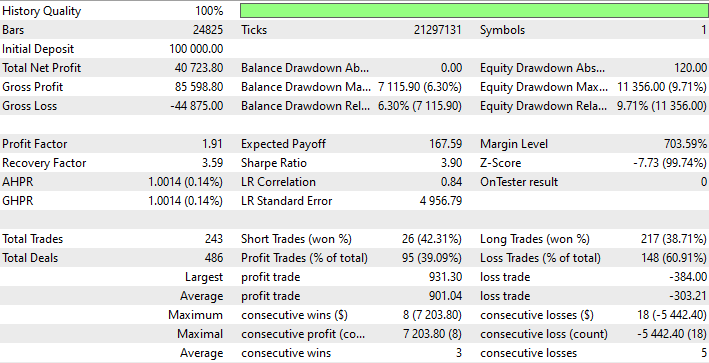Viewport: 709px width, 363px height.
Task: Select truncated Balance Drawdown Ab... label
Action: point(305,68)
